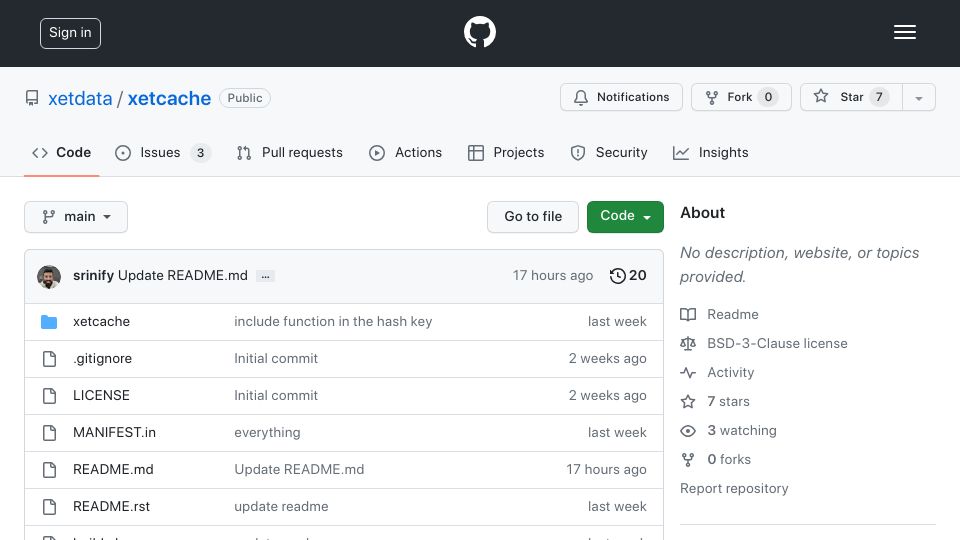Click the scales icon beside BSD-3-Clause license
The image size is (960, 540).
(x=688, y=343)
